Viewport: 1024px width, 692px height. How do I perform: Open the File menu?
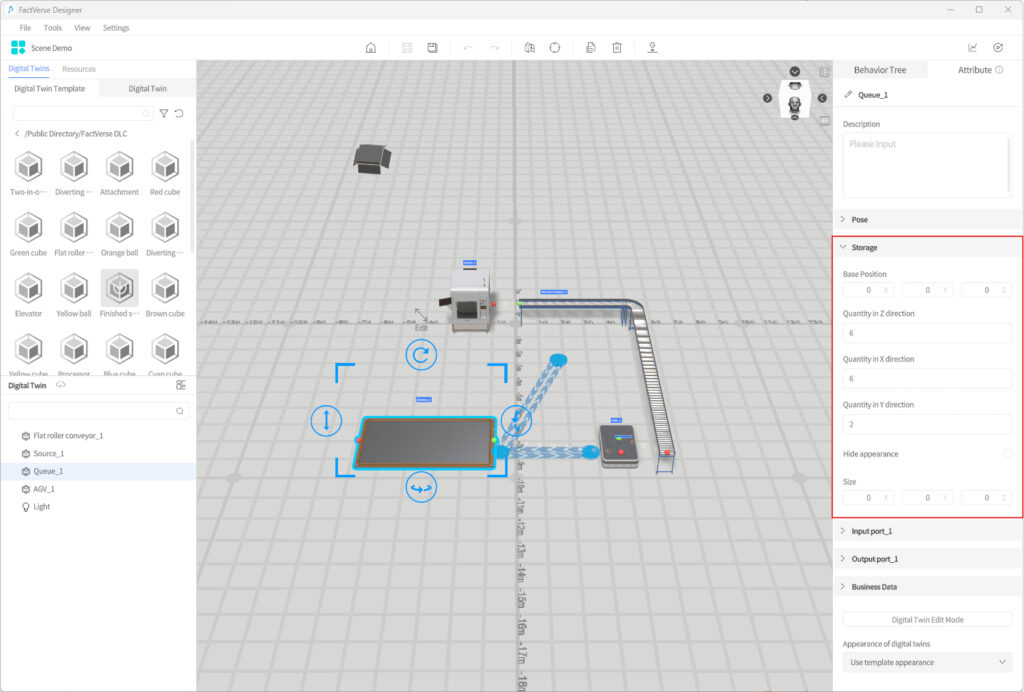(x=25, y=27)
